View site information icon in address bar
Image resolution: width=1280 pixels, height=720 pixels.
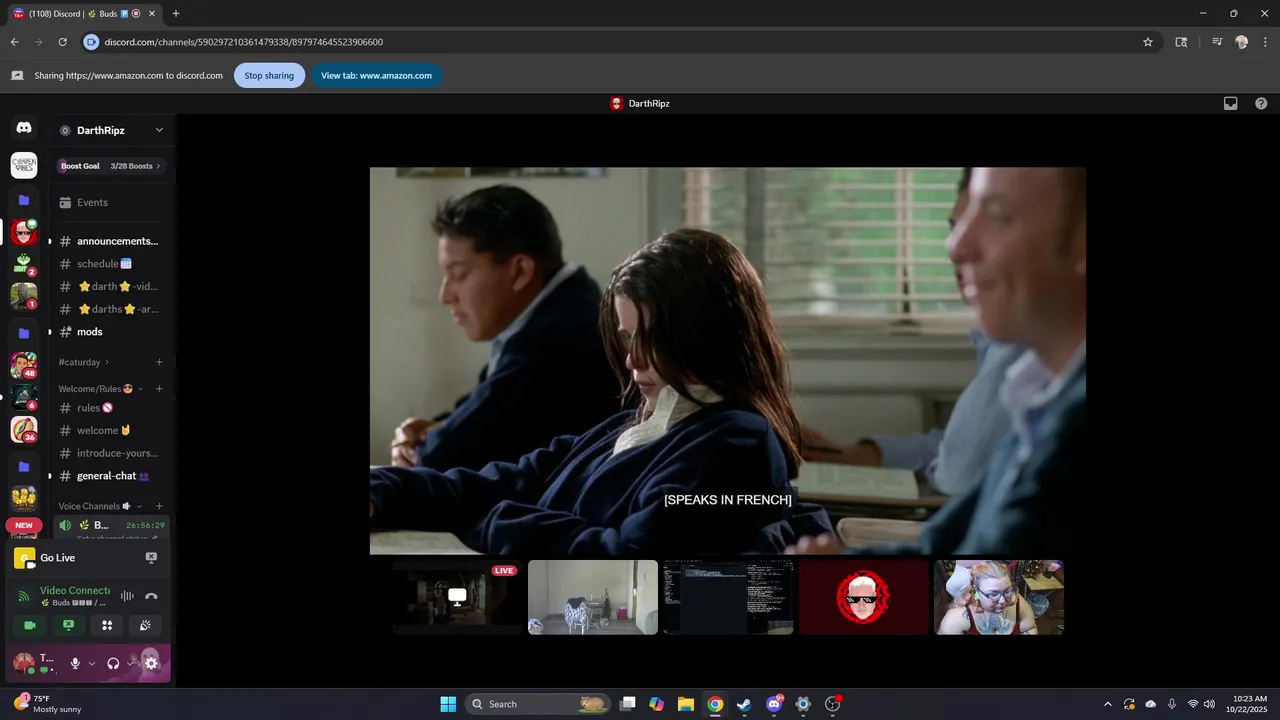click(92, 42)
